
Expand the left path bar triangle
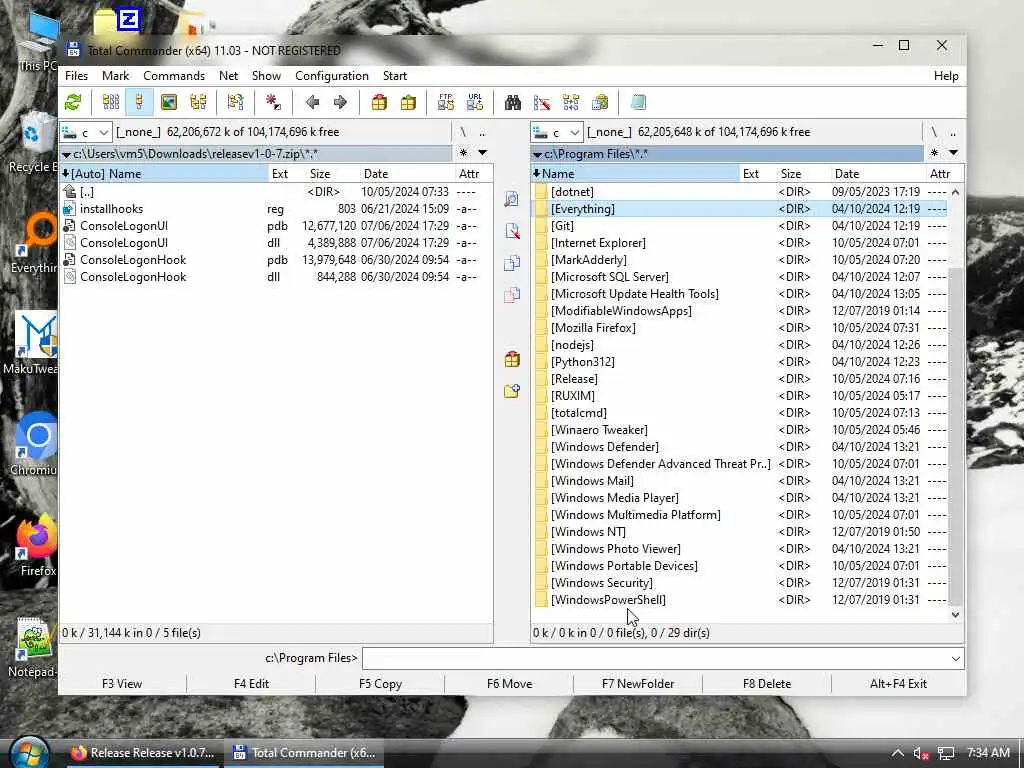pos(67,155)
